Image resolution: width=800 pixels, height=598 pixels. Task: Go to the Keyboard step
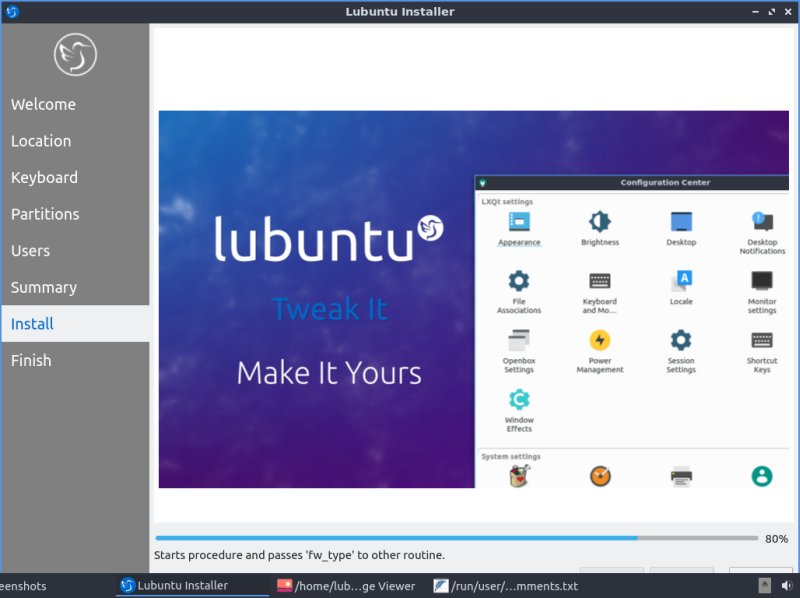[44, 178]
